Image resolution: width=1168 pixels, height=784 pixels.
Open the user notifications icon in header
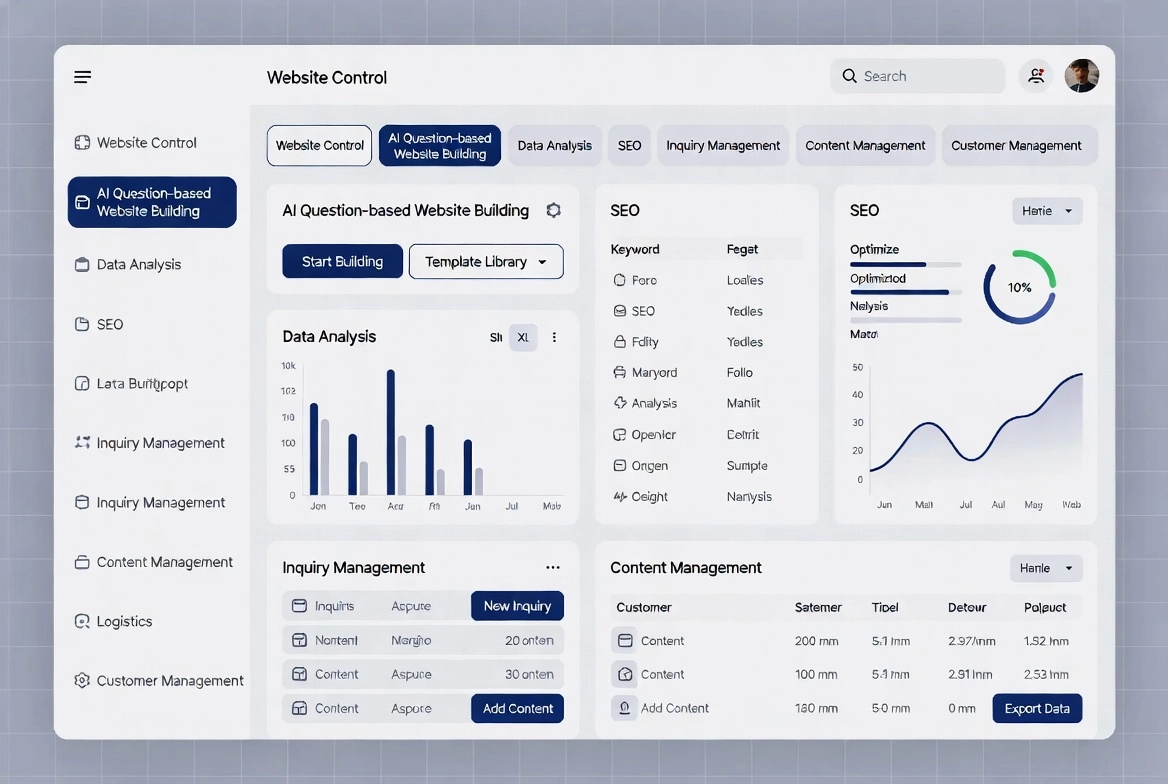click(1036, 76)
